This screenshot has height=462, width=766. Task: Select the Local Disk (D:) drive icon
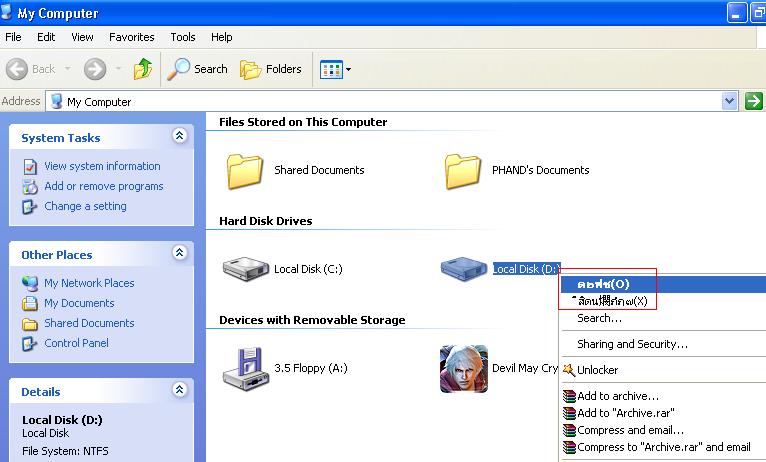(464, 269)
